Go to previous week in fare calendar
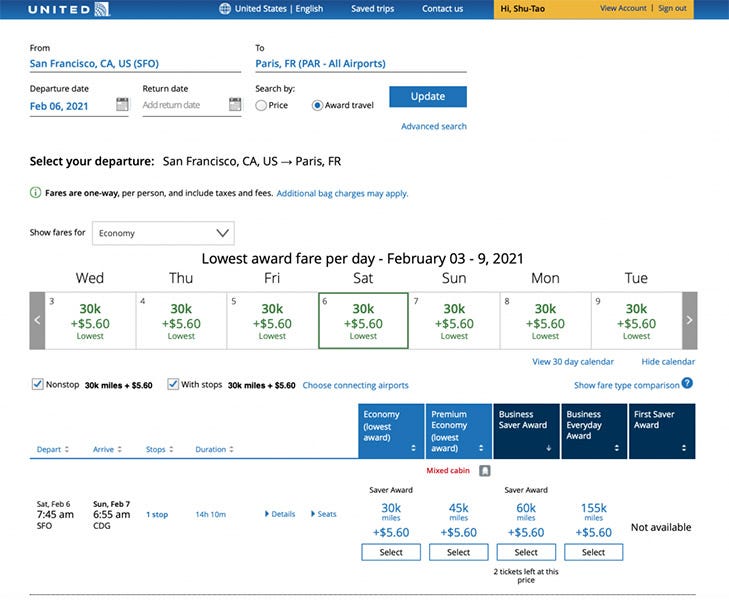Screen dimensions: 729x600 (x=37, y=320)
